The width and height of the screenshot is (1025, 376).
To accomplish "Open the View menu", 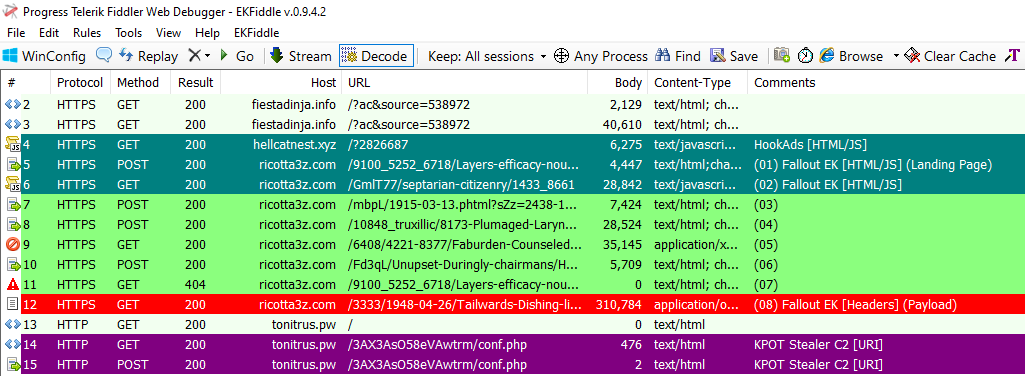I will click(x=169, y=33).
